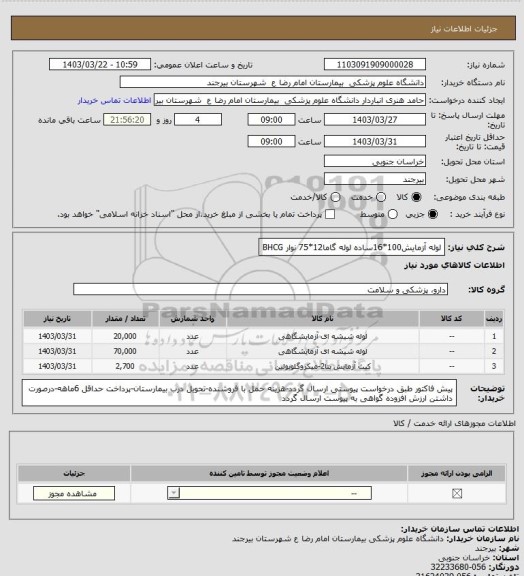Select the جزیی purchase type radio
This screenshot has height=576, width=524.
point(433,214)
